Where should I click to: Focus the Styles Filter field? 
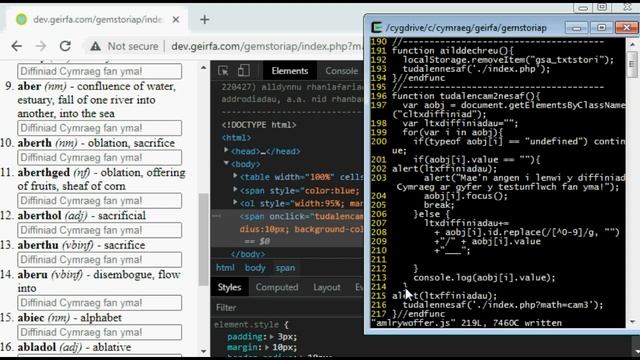click(x=287, y=307)
